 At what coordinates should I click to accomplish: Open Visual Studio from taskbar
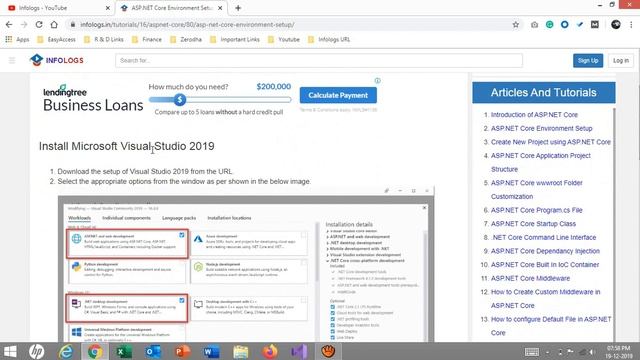tap(299, 351)
